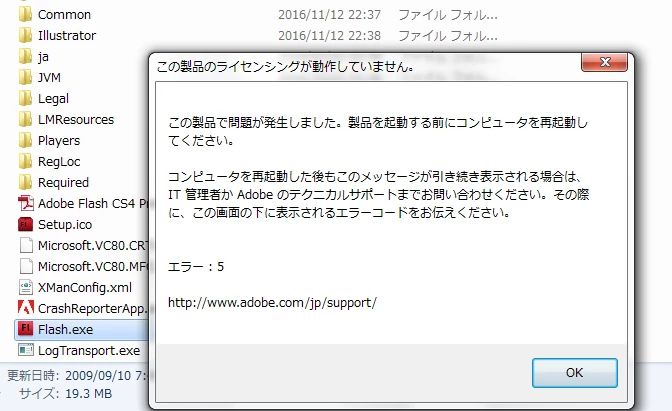Select the RegLoc folder

[49, 162]
